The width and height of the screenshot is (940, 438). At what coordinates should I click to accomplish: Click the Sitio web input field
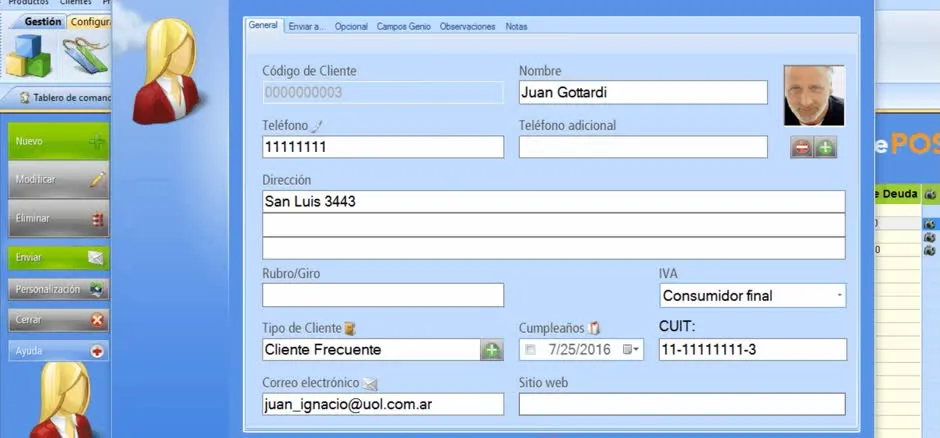pos(682,404)
